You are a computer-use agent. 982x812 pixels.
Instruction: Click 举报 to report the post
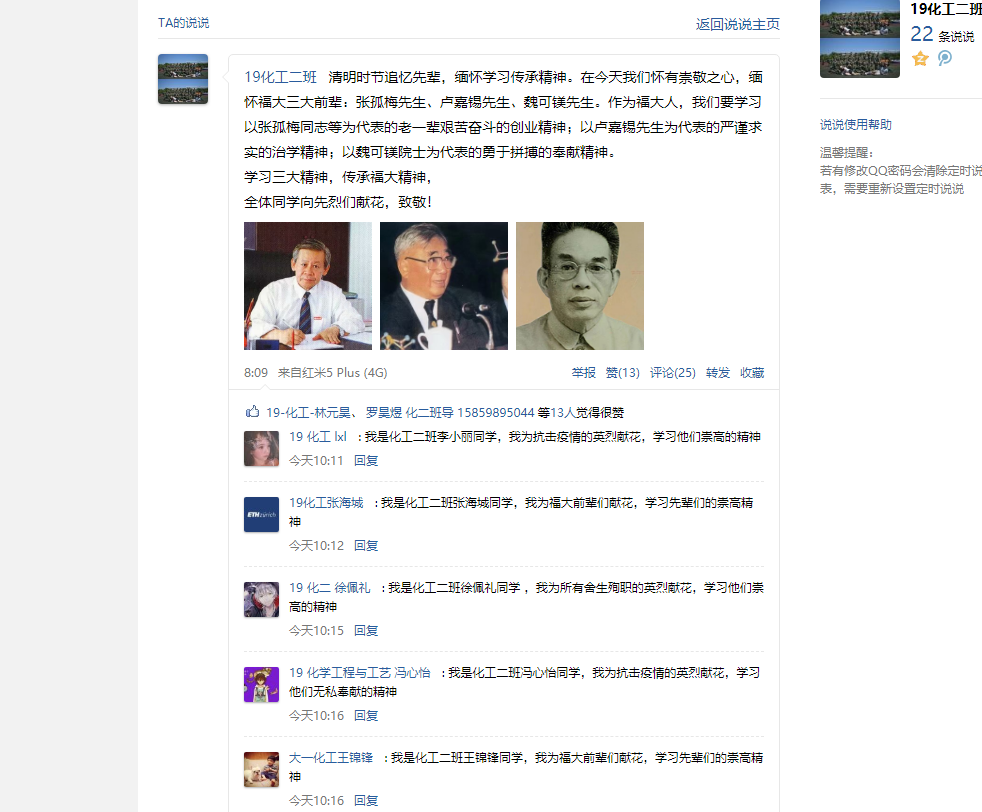584,373
